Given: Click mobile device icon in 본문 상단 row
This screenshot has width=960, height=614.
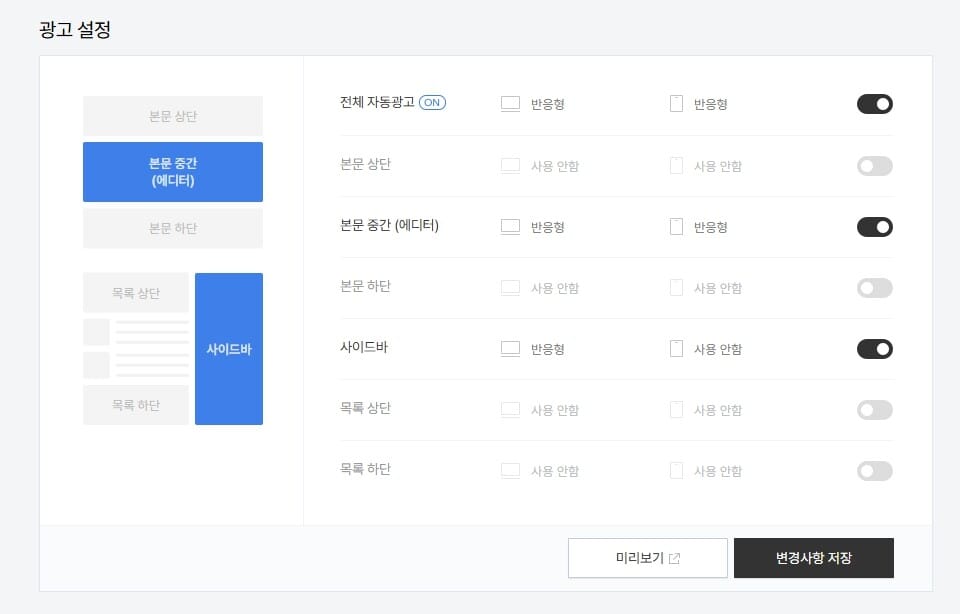Looking at the screenshot, I should [x=676, y=165].
